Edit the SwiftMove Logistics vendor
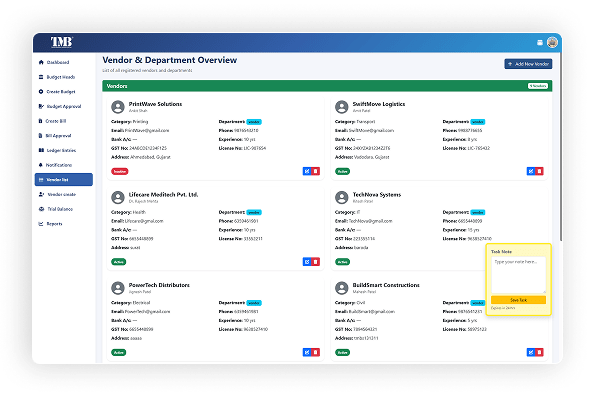Viewport: 591px width, 396px height. (531, 171)
